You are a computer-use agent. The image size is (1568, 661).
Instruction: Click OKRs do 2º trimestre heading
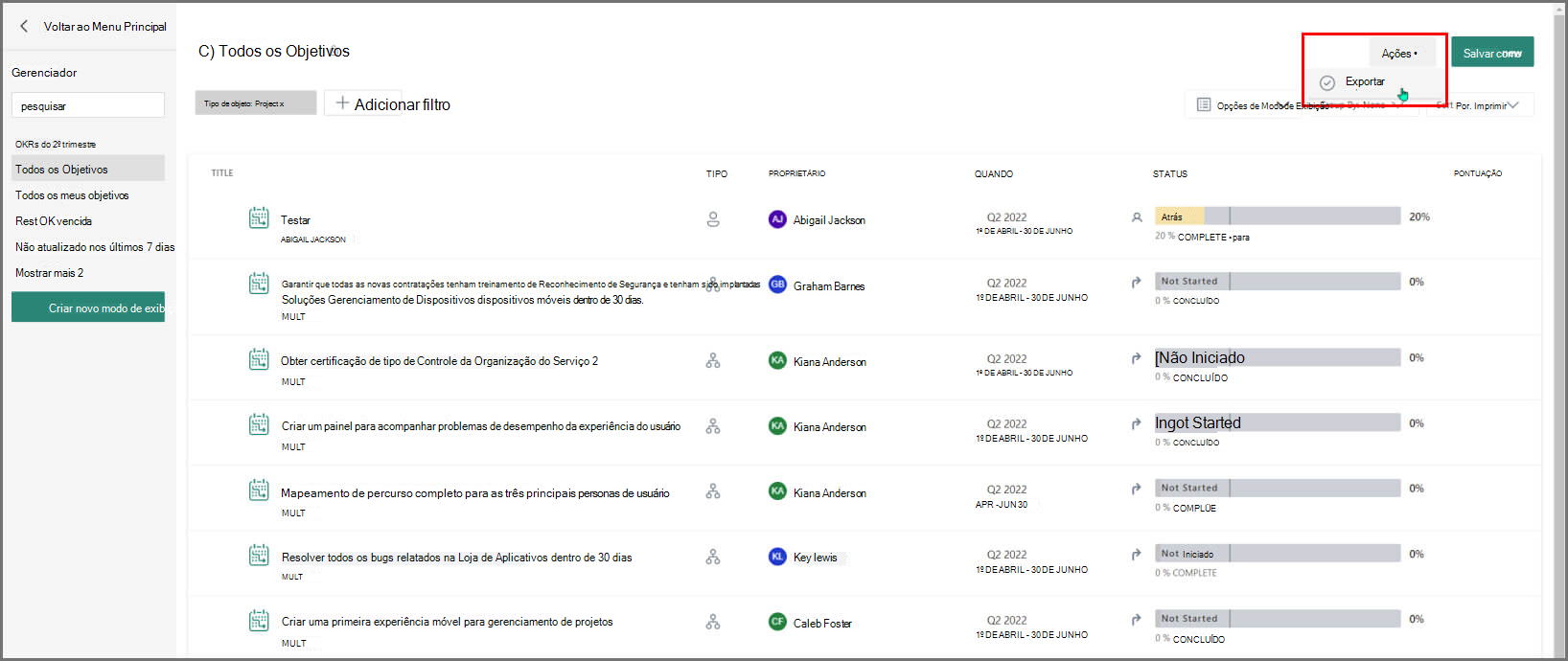[56, 145]
